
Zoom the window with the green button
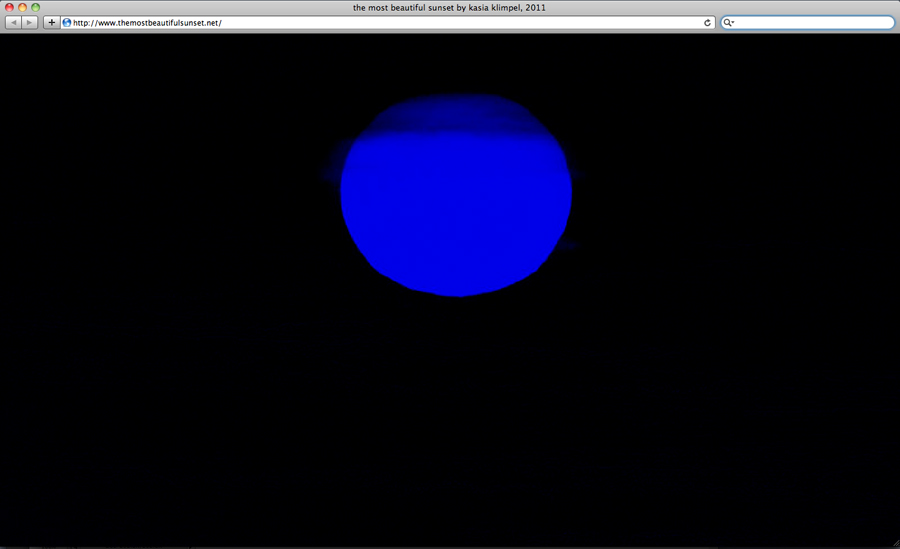coord(36,7)
